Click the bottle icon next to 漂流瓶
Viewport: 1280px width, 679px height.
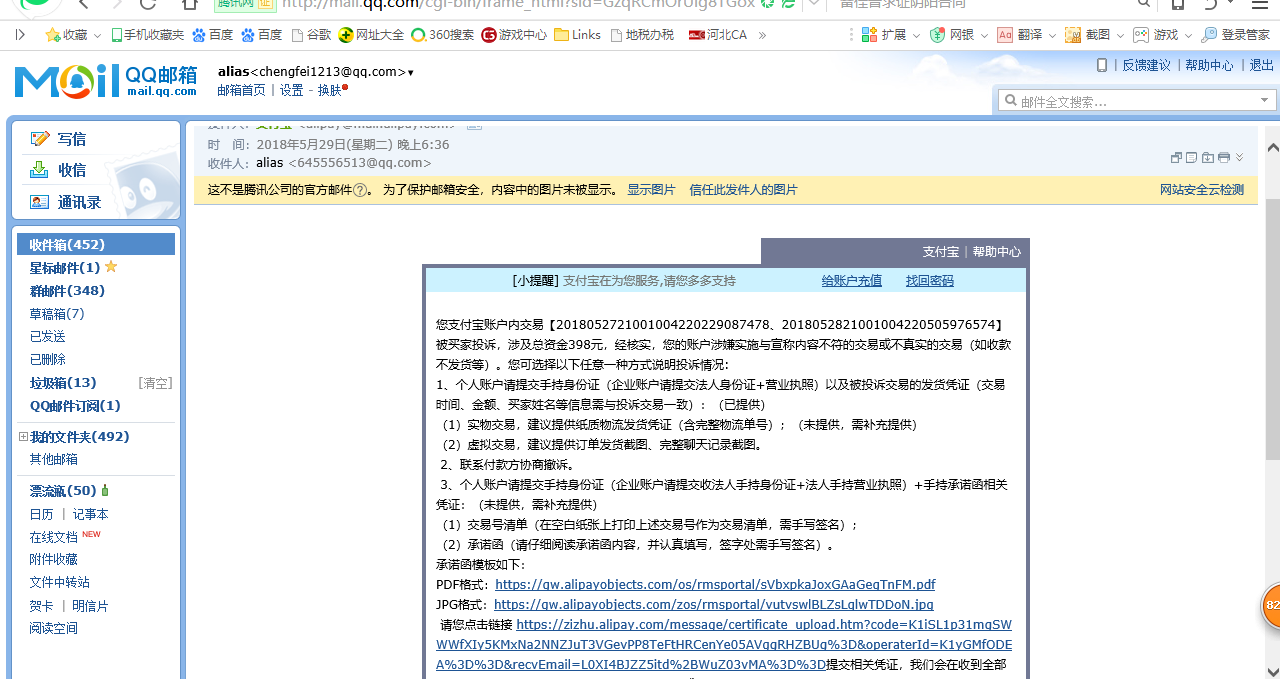click(105, 490)
